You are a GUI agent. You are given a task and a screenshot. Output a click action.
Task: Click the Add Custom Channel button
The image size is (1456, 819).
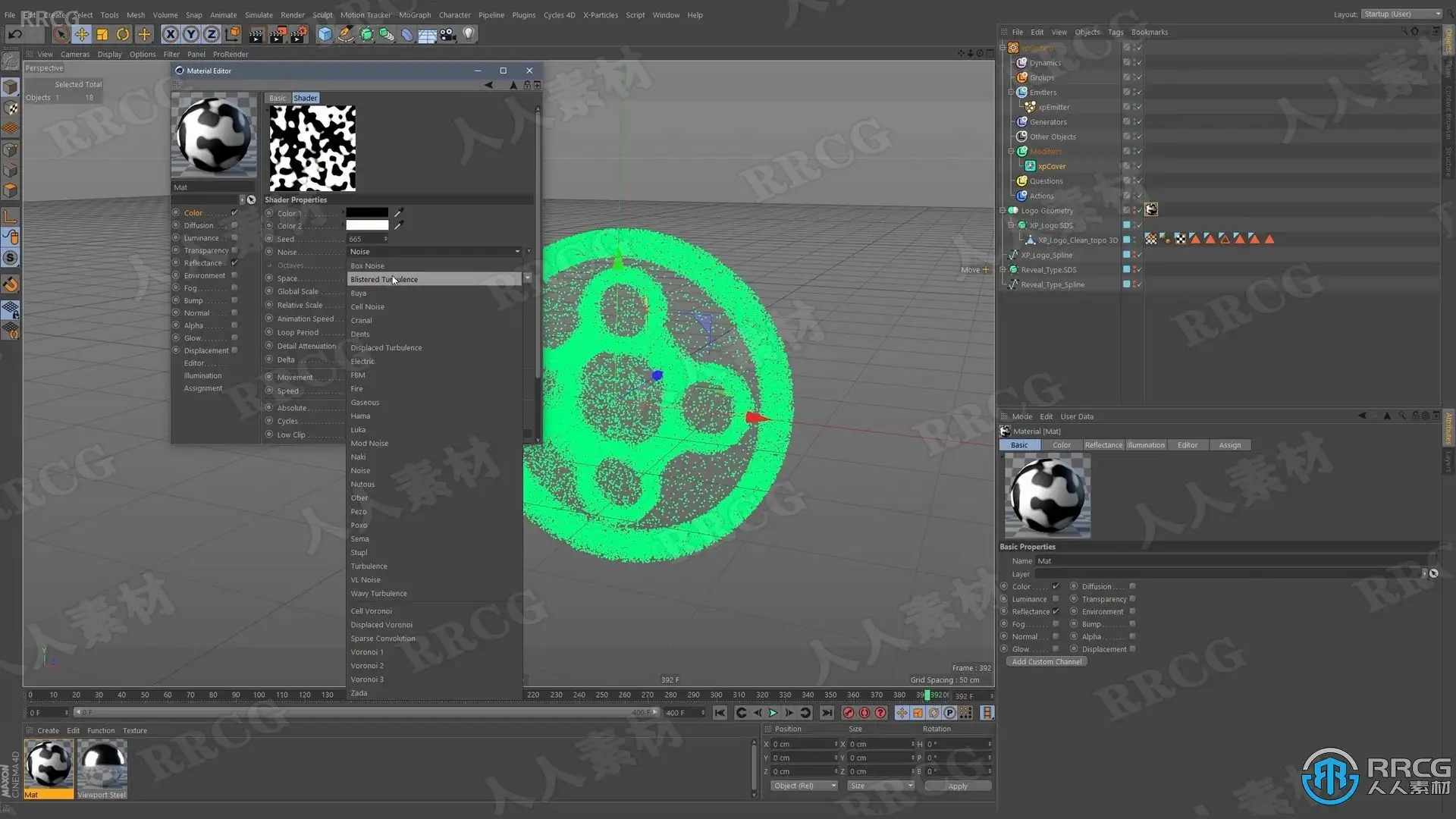[x=1046, y=662]
